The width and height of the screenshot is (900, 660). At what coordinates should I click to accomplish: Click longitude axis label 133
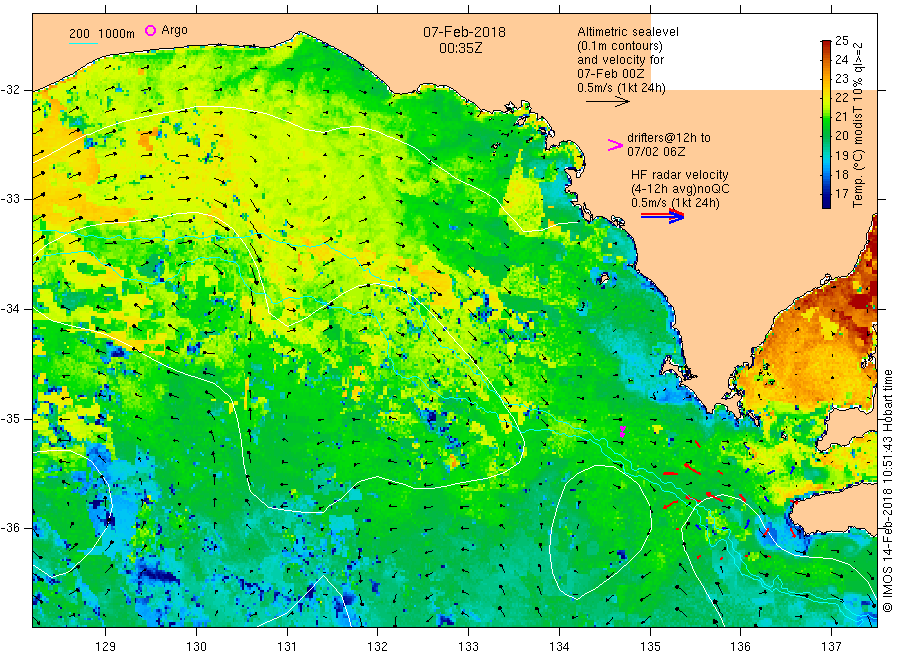(x=468, y=647)
